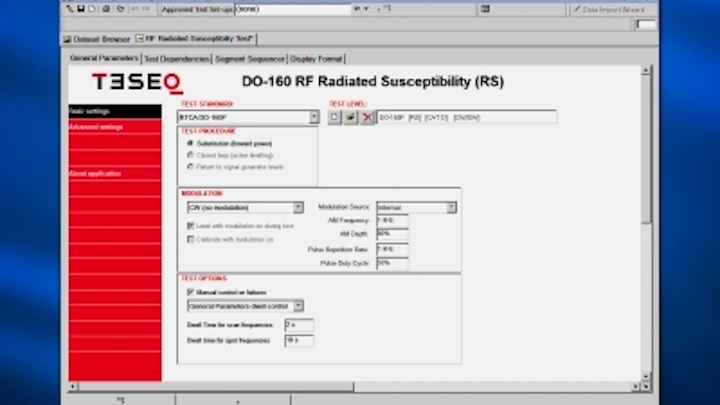Select Substitution (forward power) radio button
720x405 pixels.
[190, 143]
